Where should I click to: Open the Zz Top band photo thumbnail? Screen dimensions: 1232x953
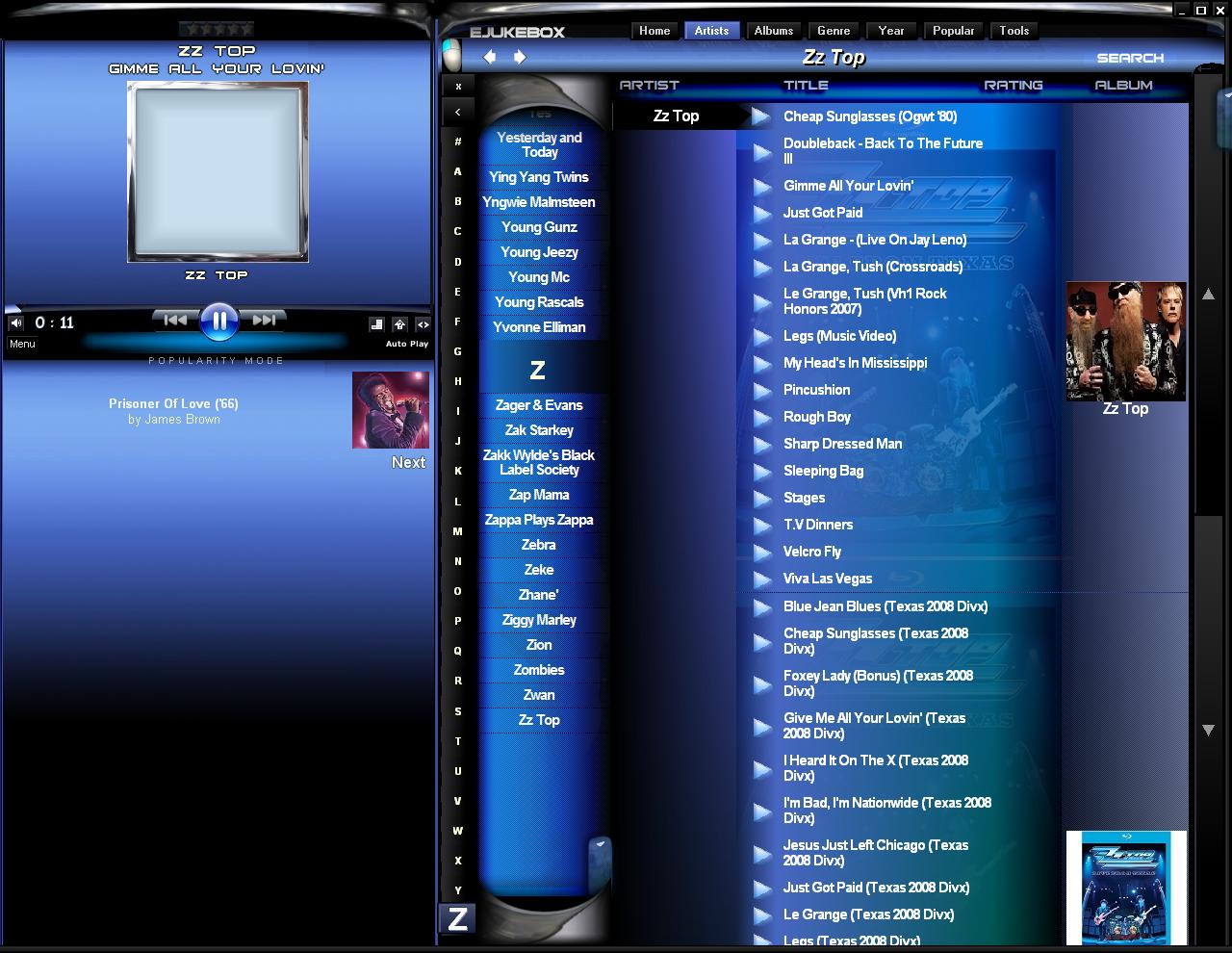coord(1126,341)
